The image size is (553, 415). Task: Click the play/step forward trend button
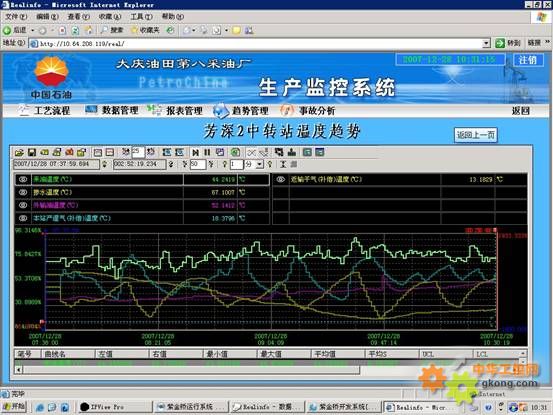(195, 152)
